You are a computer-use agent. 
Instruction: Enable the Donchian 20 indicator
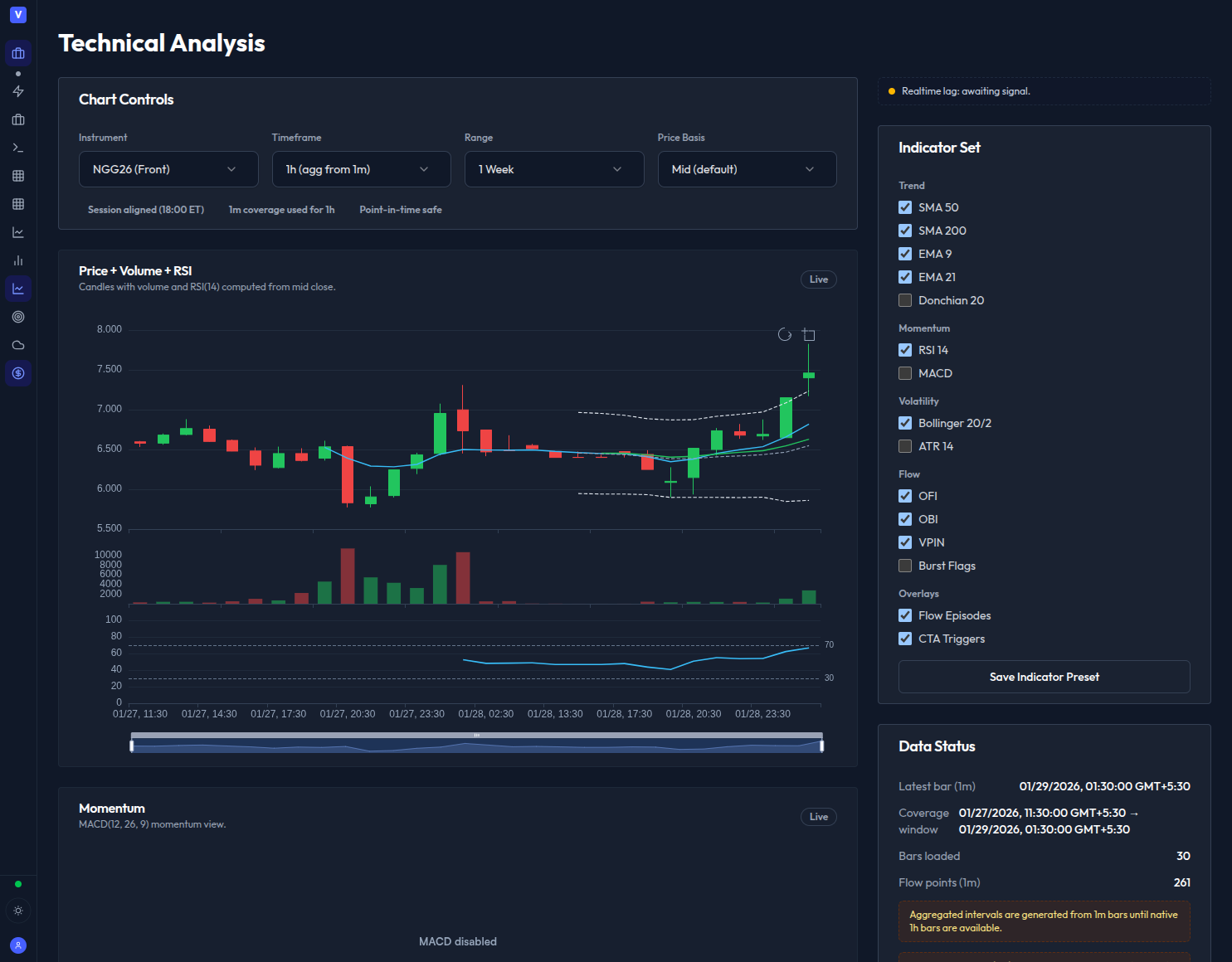tap(904, 300)
